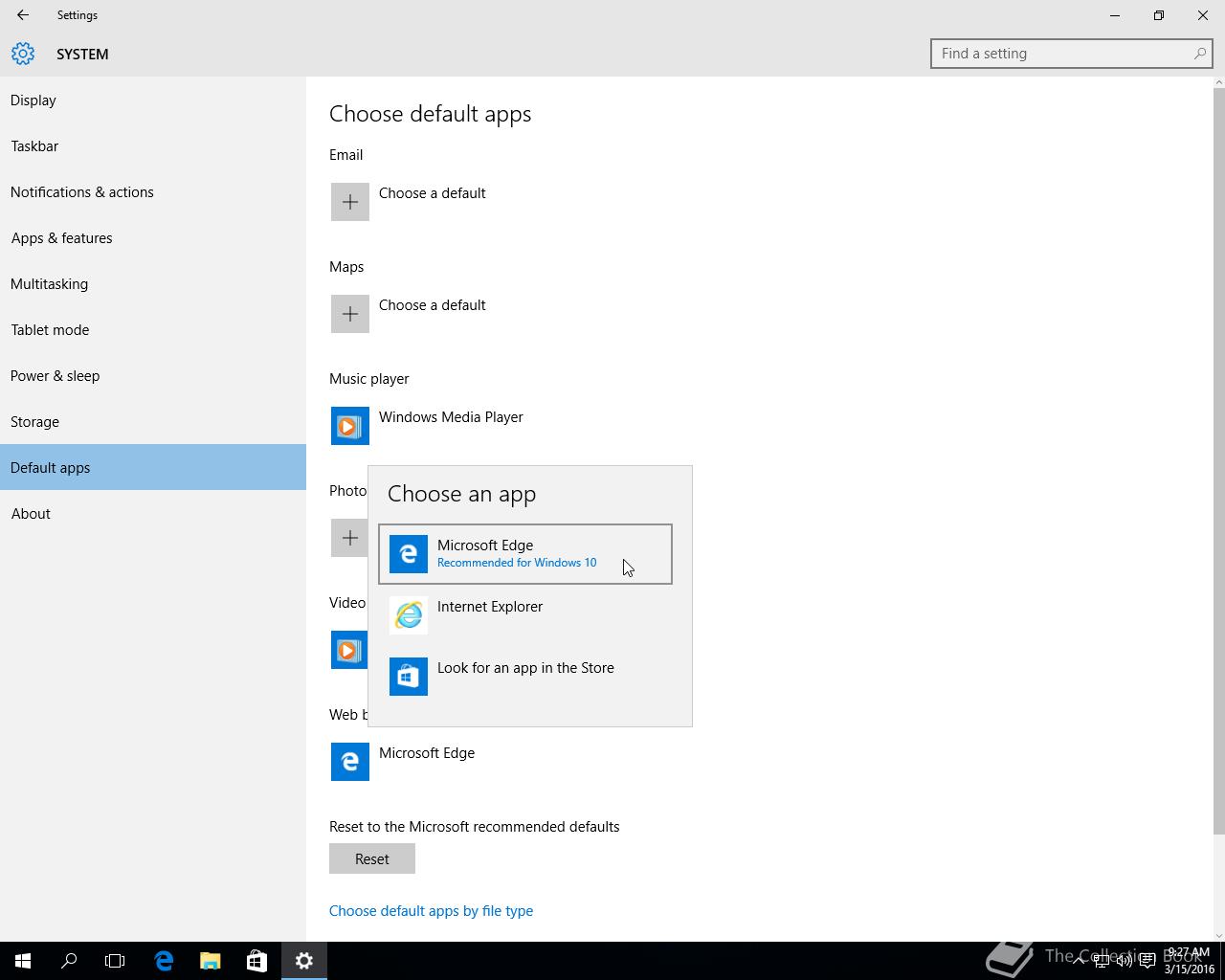Open the About page
Screen dimensions: 1225x980
pyautogui.click(x=153, y=513)
